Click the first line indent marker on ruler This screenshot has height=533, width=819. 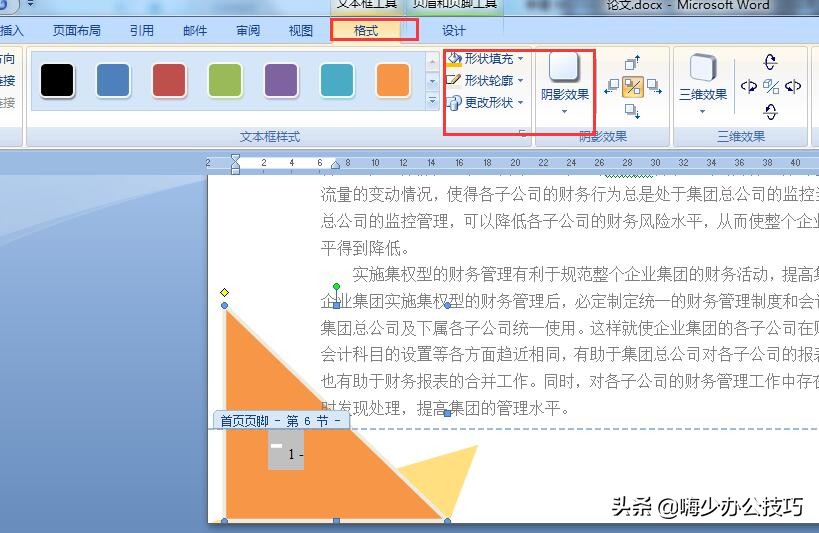[236, 158]
